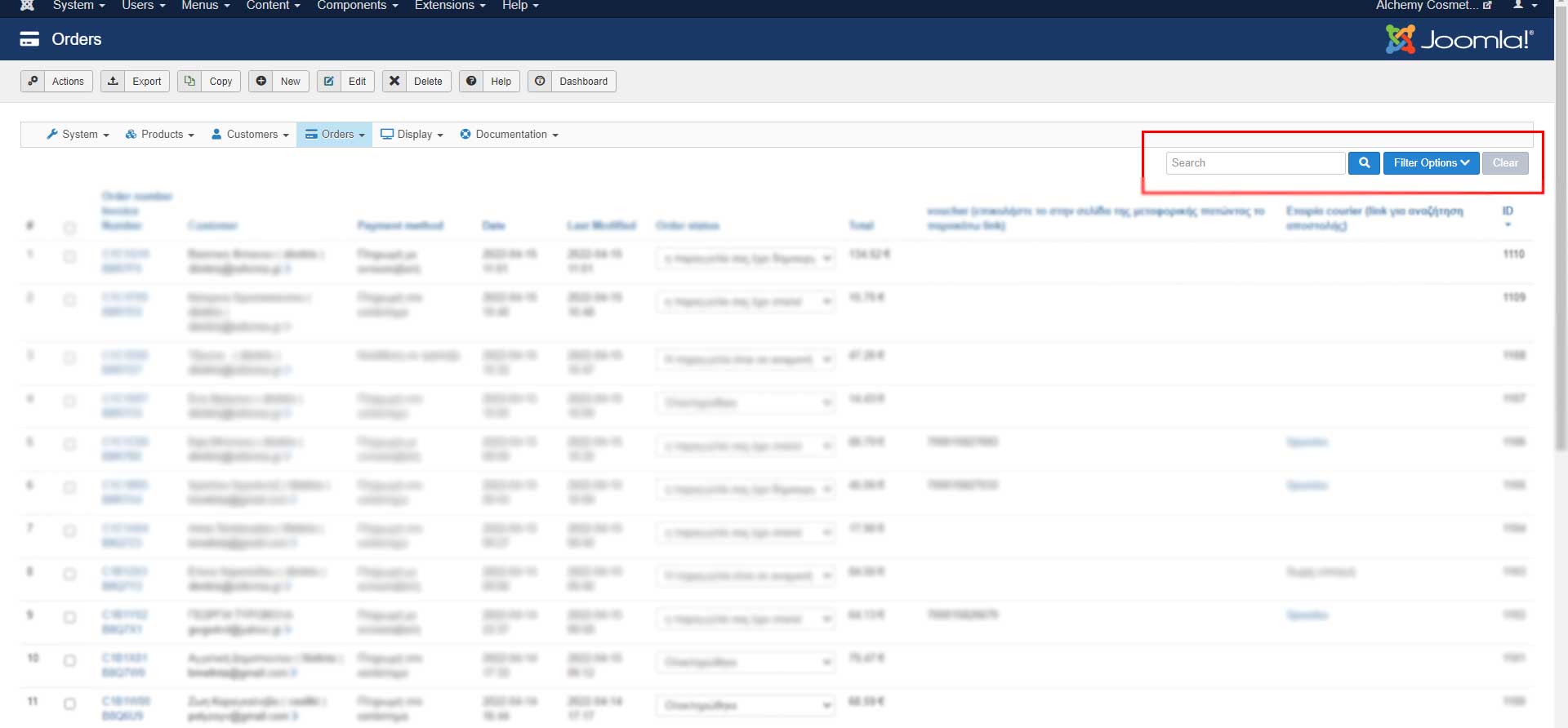This screenshot has height=728, width=1568.
Task: Check the checkbox for order row 9
Action: pos(69,617)
